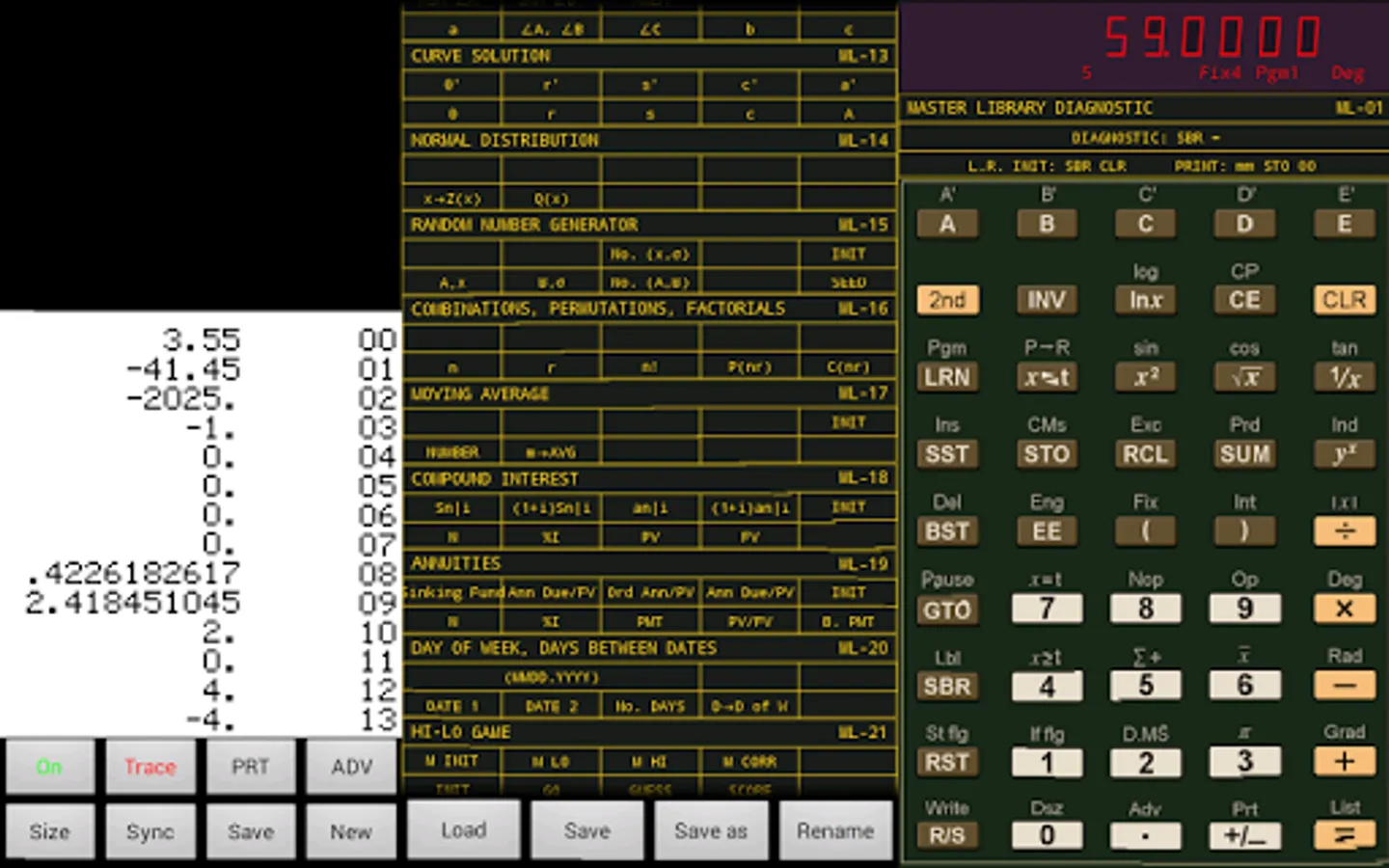
Task: Tap the digit 9 key
Action: [x=1245, y=609]
